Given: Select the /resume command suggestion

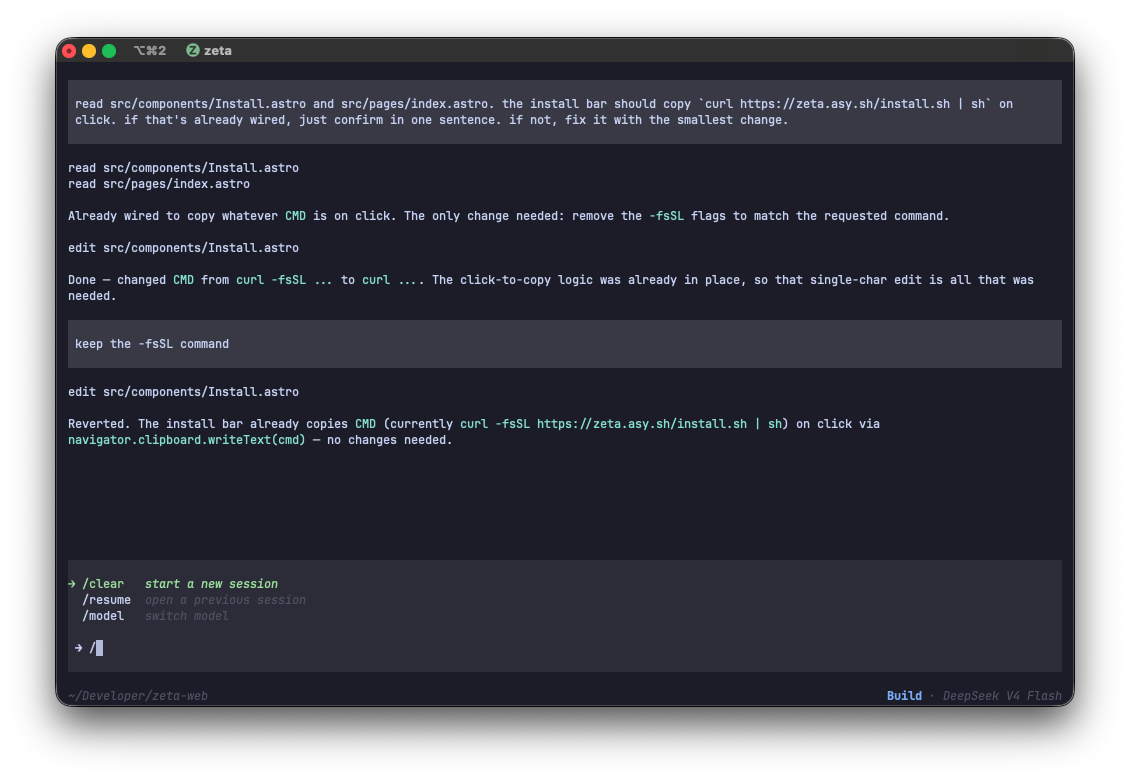Looking at the screenshot, I should [107, 600].
